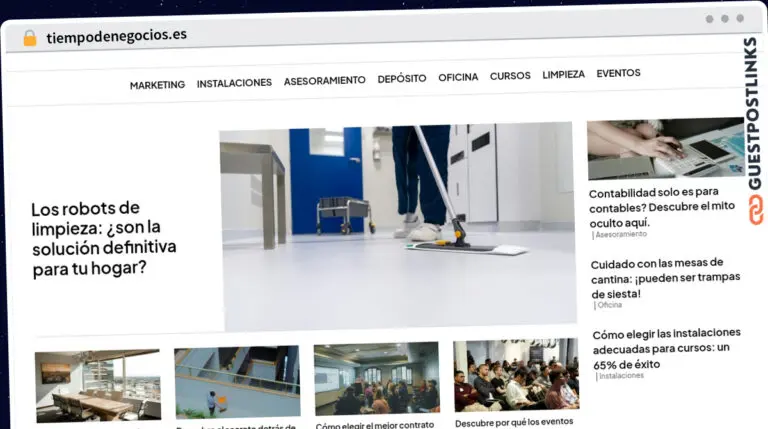Click the conference room table thumbnail

click(x=98, y=385)
